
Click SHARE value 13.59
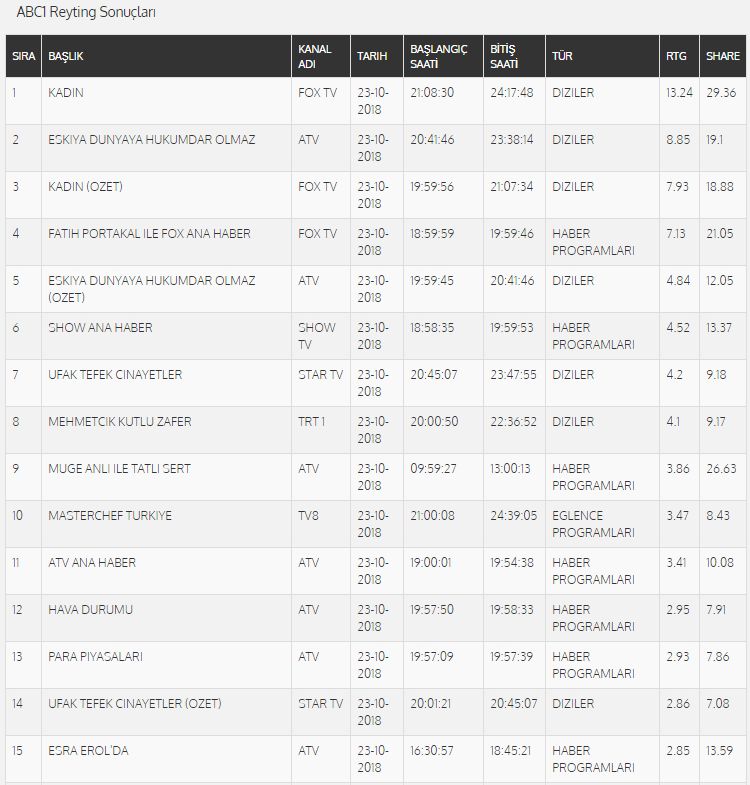(719, 751)
